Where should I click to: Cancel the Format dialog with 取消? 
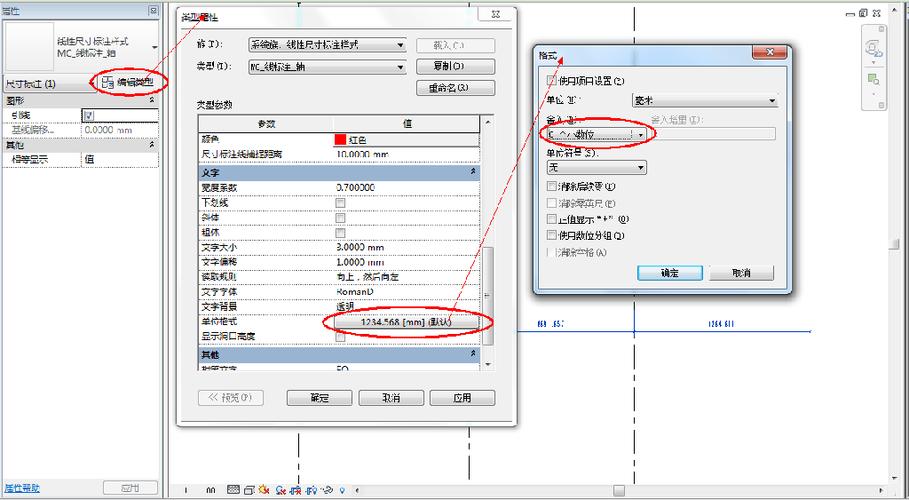pyautogui.click(x=741, y=273)
